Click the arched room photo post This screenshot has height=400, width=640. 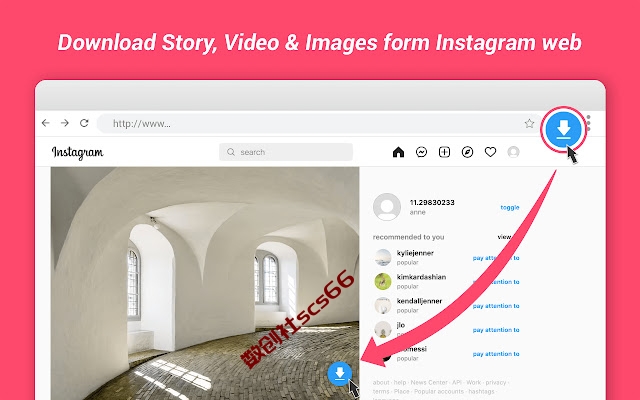click(x=205, y=283)
